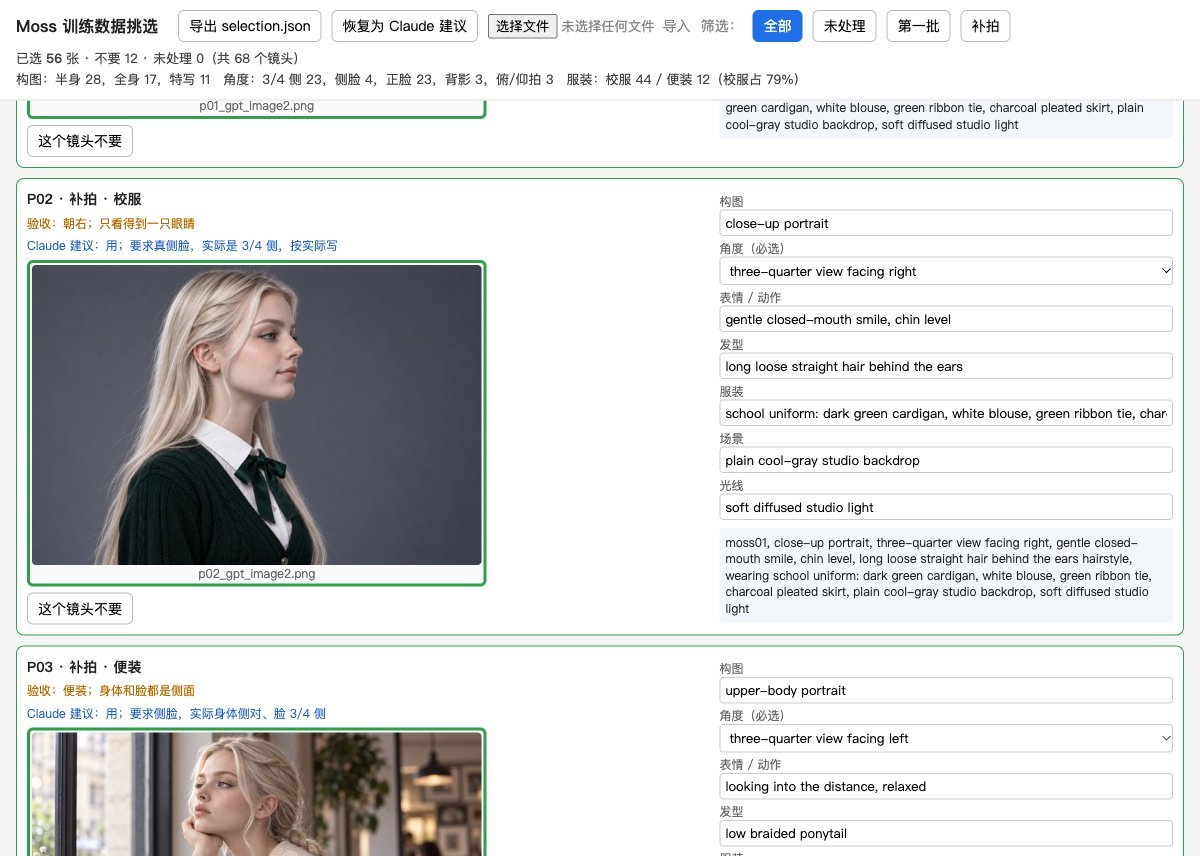Edit P03 构图 upper-body portrait field

[946, 690]
